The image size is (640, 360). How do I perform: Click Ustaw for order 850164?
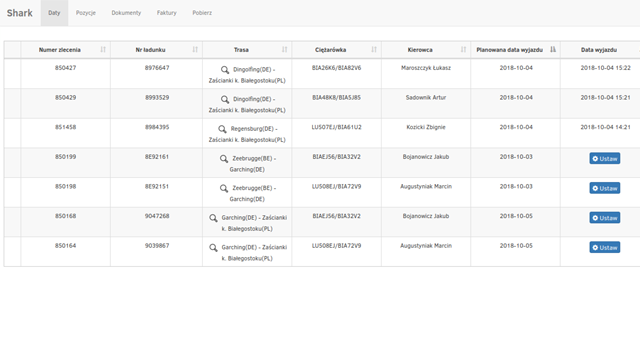click(604, 247)
